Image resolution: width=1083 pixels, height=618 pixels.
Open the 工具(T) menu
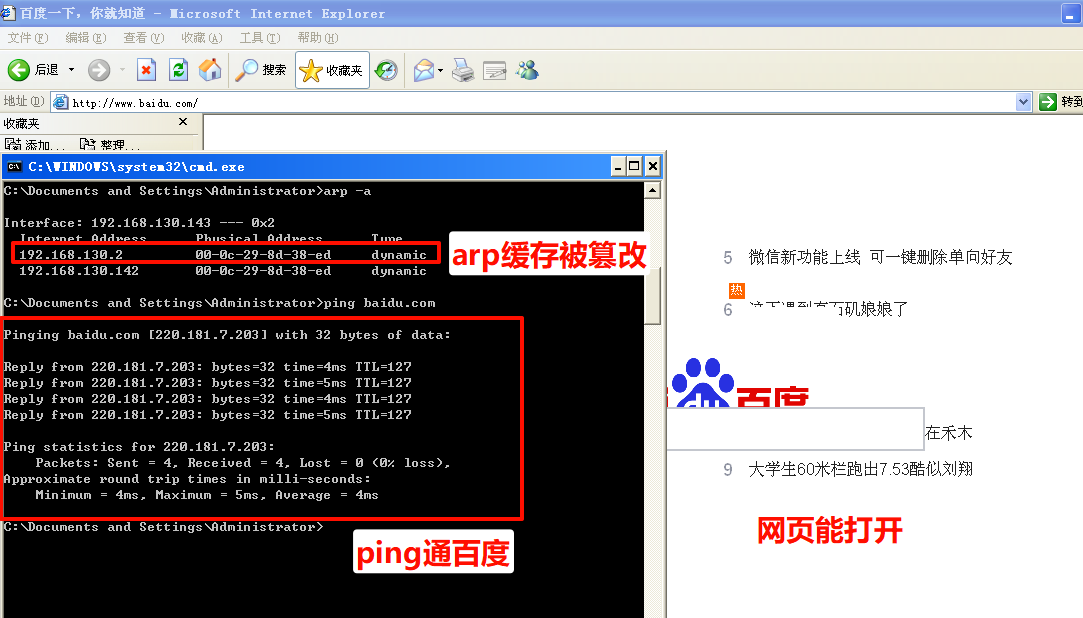[260, 38]
